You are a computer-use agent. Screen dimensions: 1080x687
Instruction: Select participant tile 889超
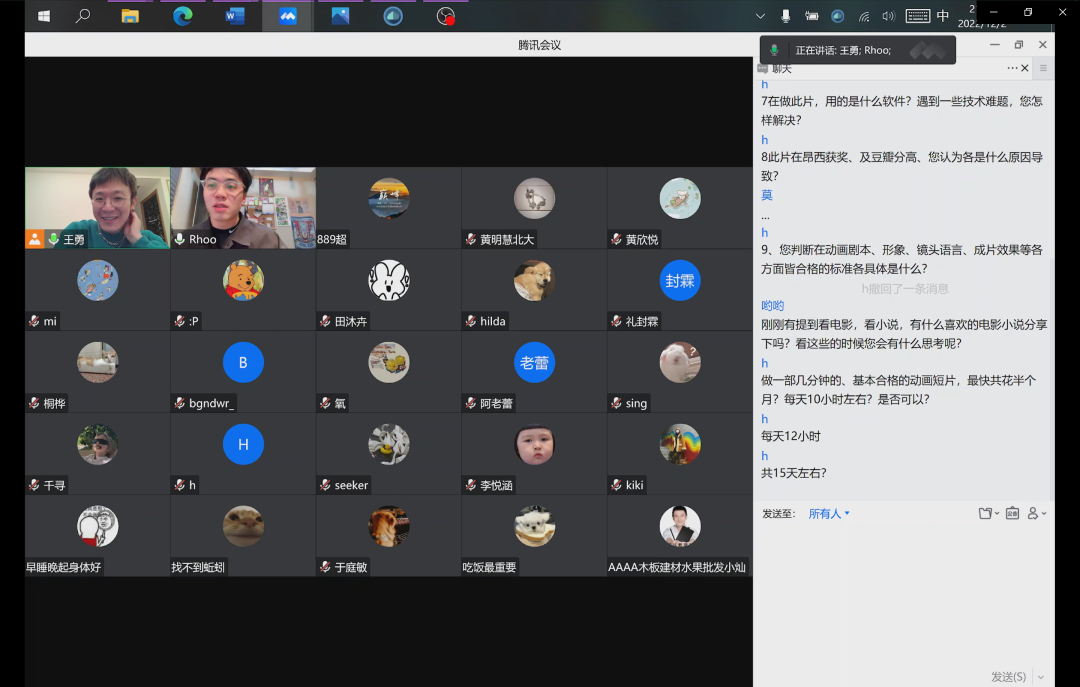(x=388, y=207)
